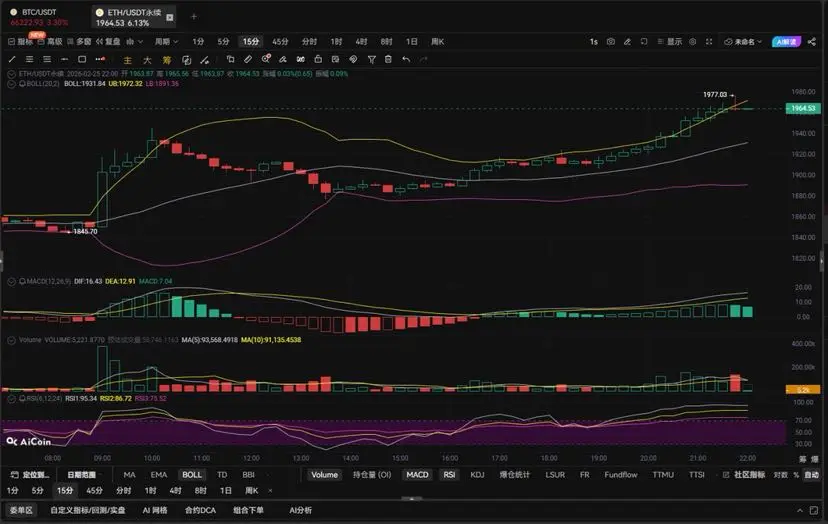Expand the bottom order panel chevron
828x524 pixels.
click(799, 510)
